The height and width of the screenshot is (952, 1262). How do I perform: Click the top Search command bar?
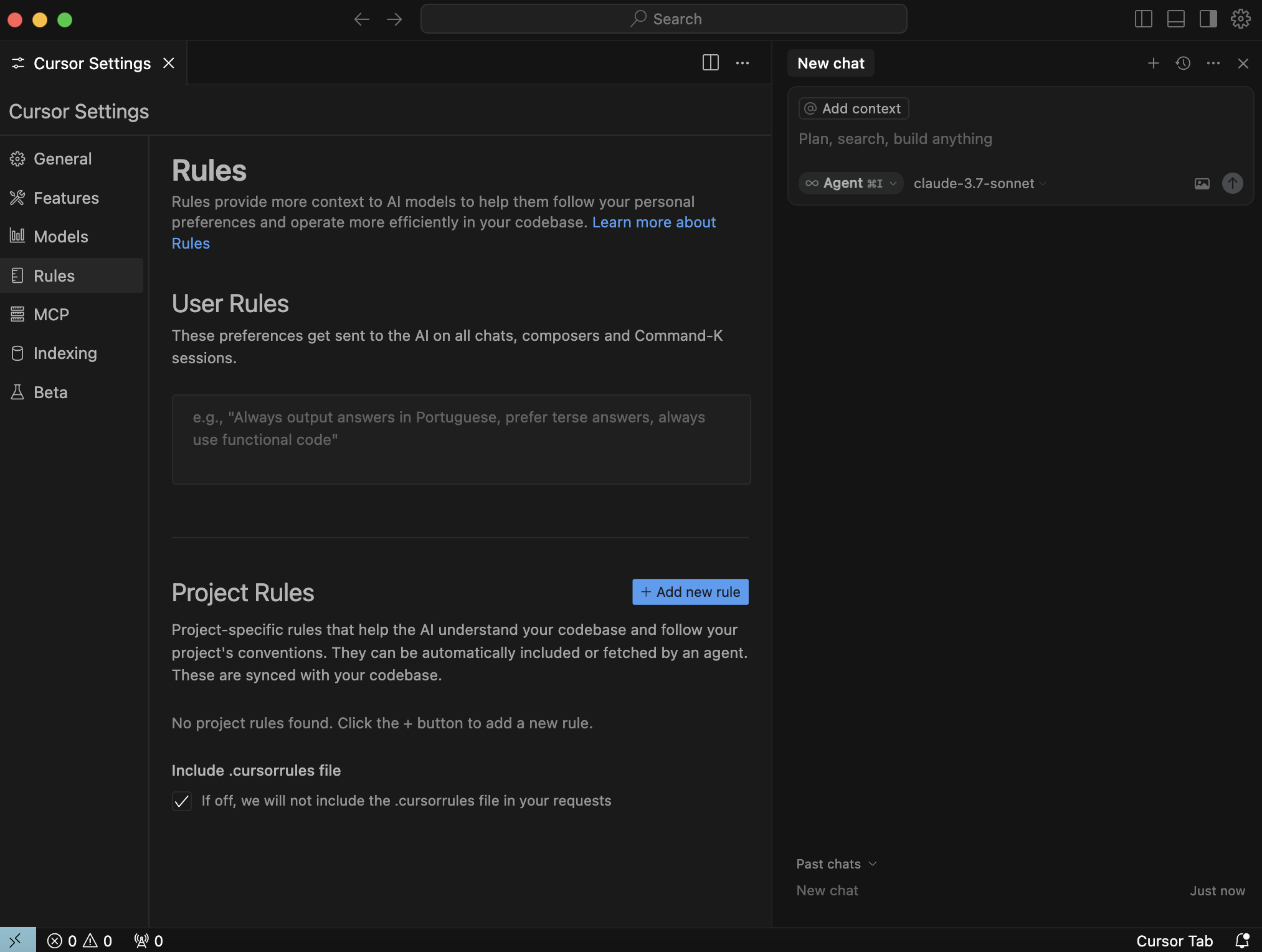663,19
